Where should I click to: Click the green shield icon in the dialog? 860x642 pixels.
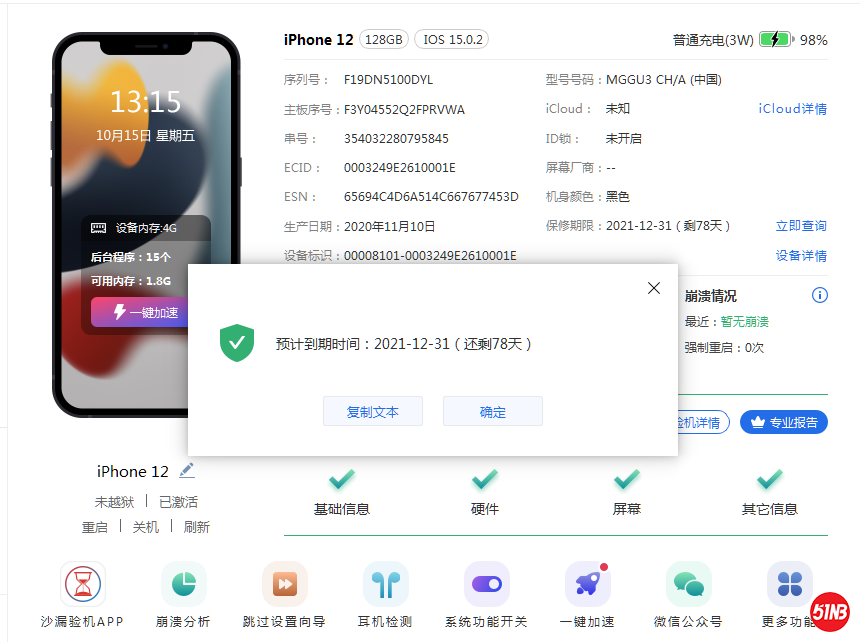coord(237,343)
